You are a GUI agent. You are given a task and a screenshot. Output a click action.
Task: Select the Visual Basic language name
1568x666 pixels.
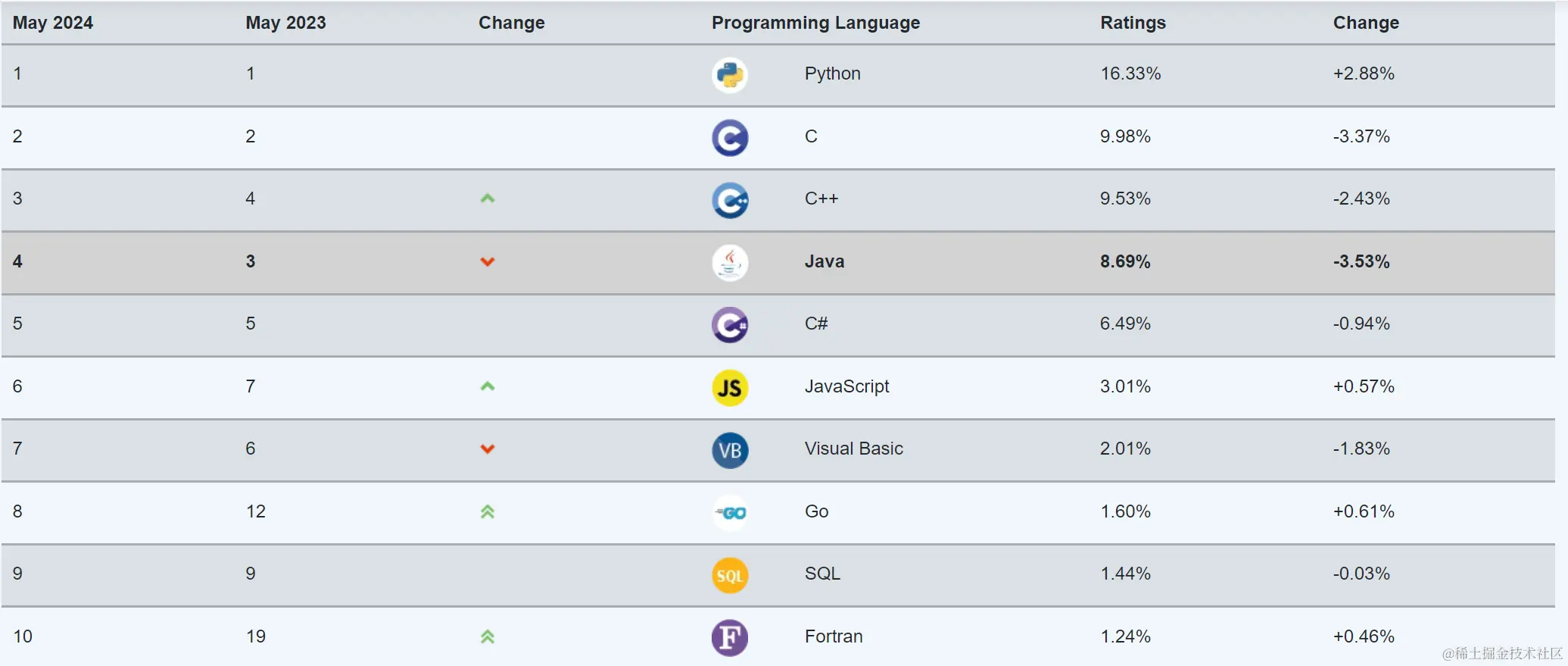(853, 449)
